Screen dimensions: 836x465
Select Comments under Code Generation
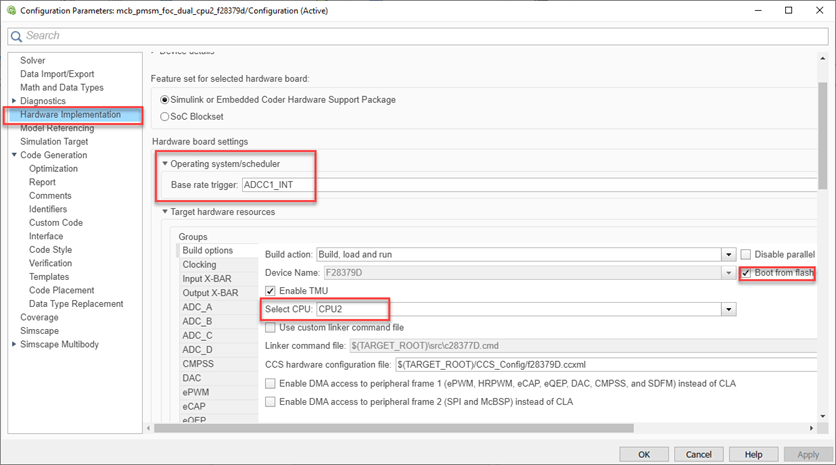click(x=50, y=196)
